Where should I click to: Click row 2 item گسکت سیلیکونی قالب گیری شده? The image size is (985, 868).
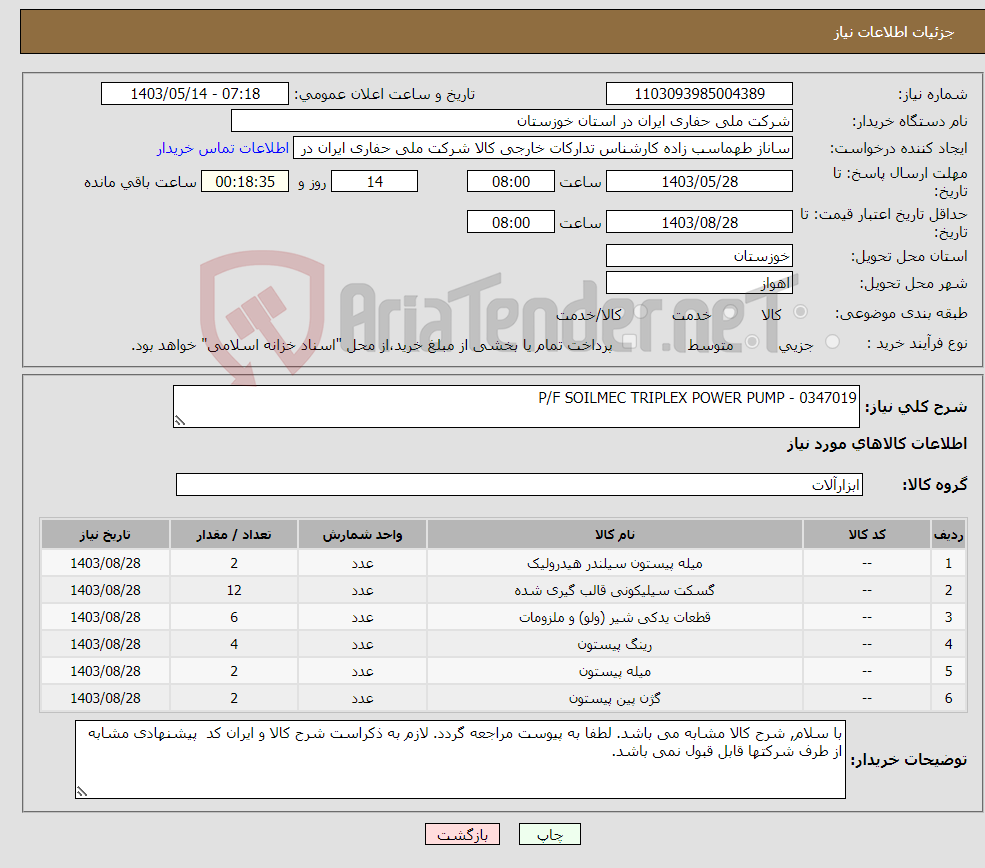[x=615, y=590]
